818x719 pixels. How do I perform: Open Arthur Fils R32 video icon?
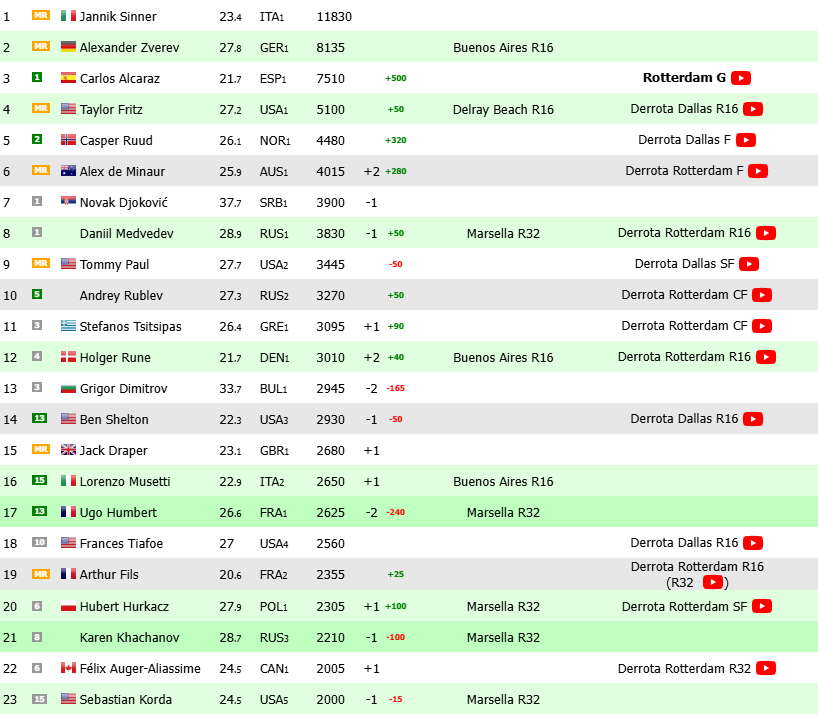point(713,582)
